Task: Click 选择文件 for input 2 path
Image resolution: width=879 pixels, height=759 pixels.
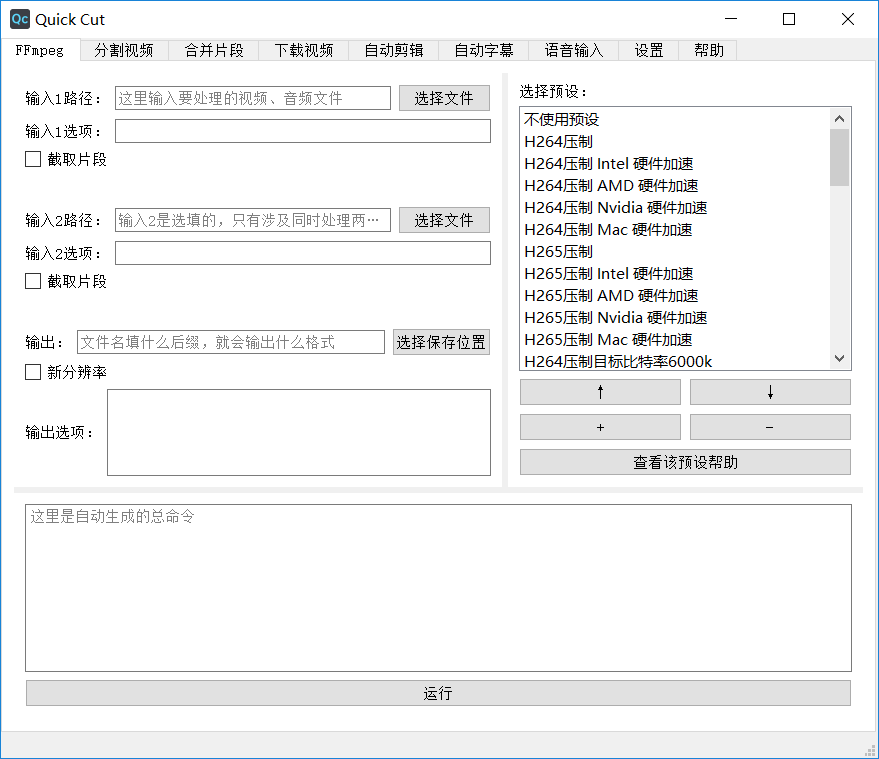Action: [443, 219]
